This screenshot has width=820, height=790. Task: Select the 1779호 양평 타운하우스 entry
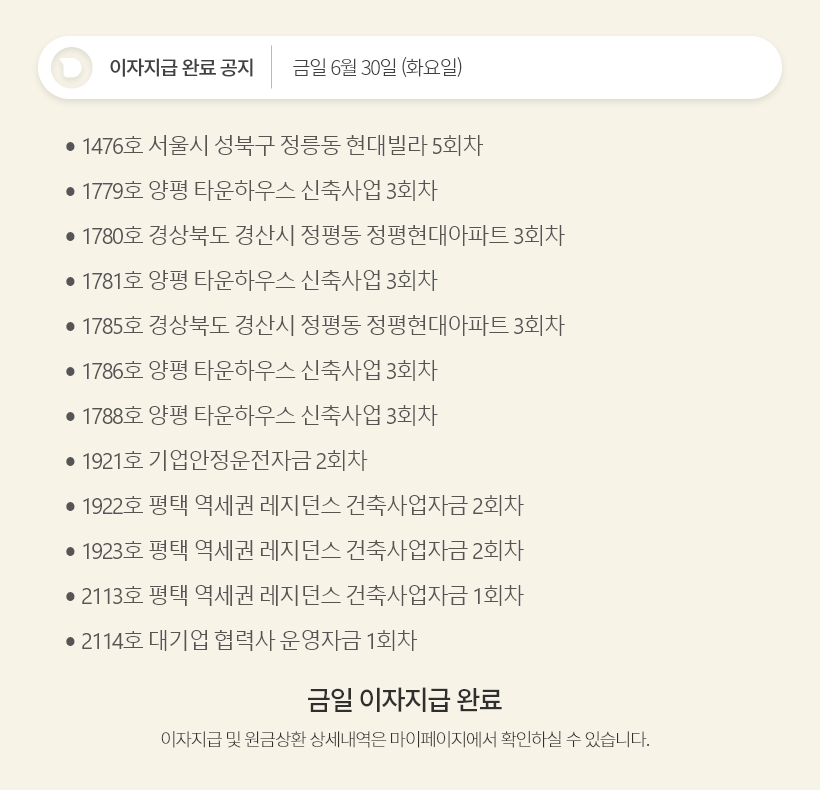tap(260, 191)
